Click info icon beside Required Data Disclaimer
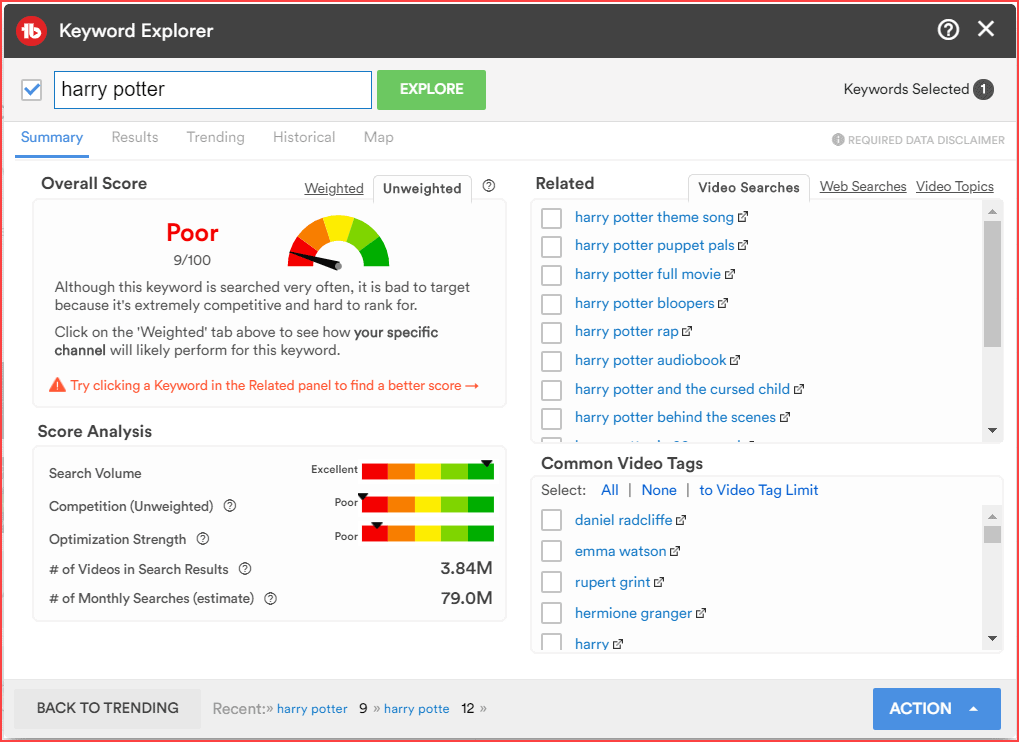This screenshot has height=742, width=1019. (838, 140)
